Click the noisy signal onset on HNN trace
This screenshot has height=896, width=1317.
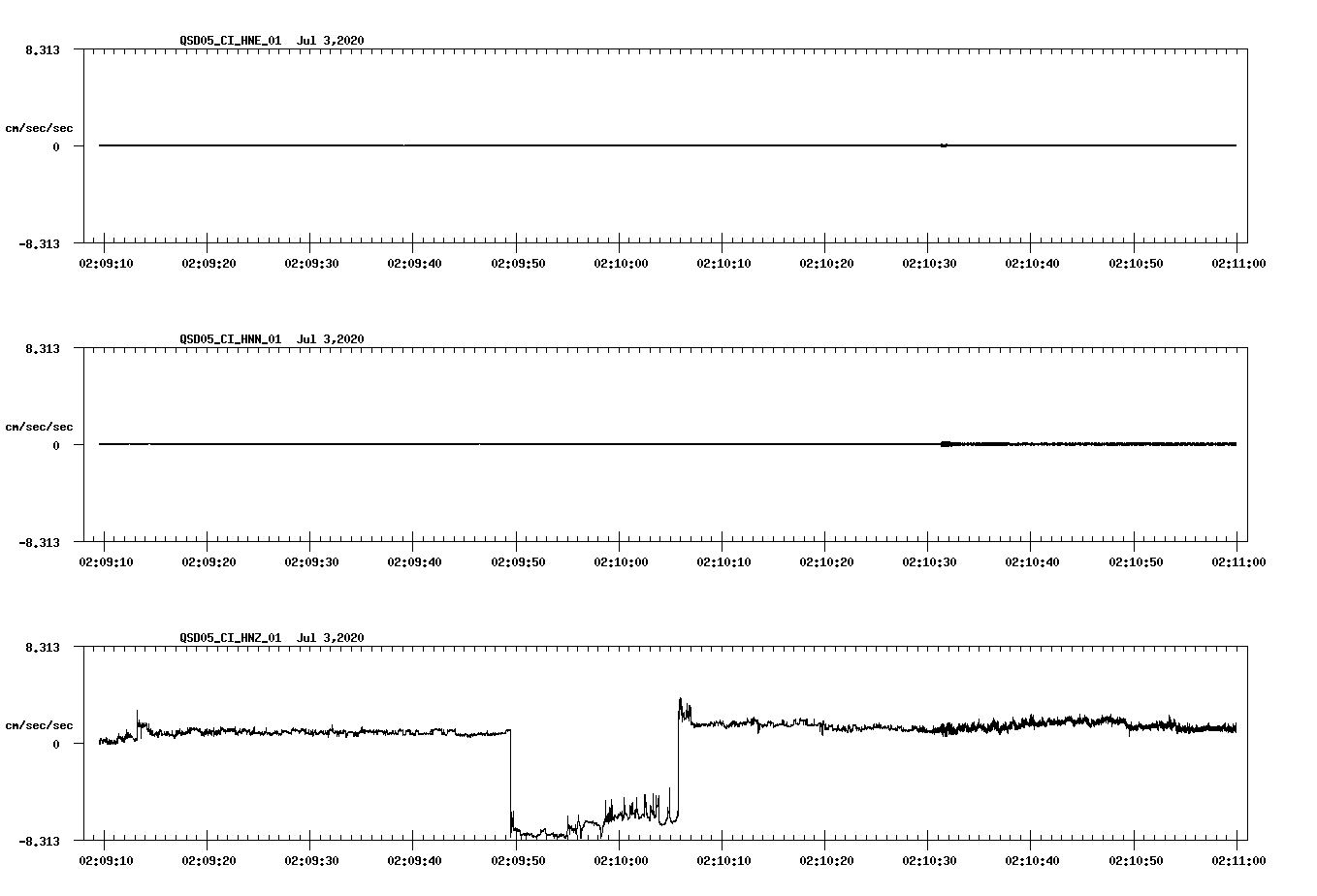pyautogui.click(x=946, y=444)
